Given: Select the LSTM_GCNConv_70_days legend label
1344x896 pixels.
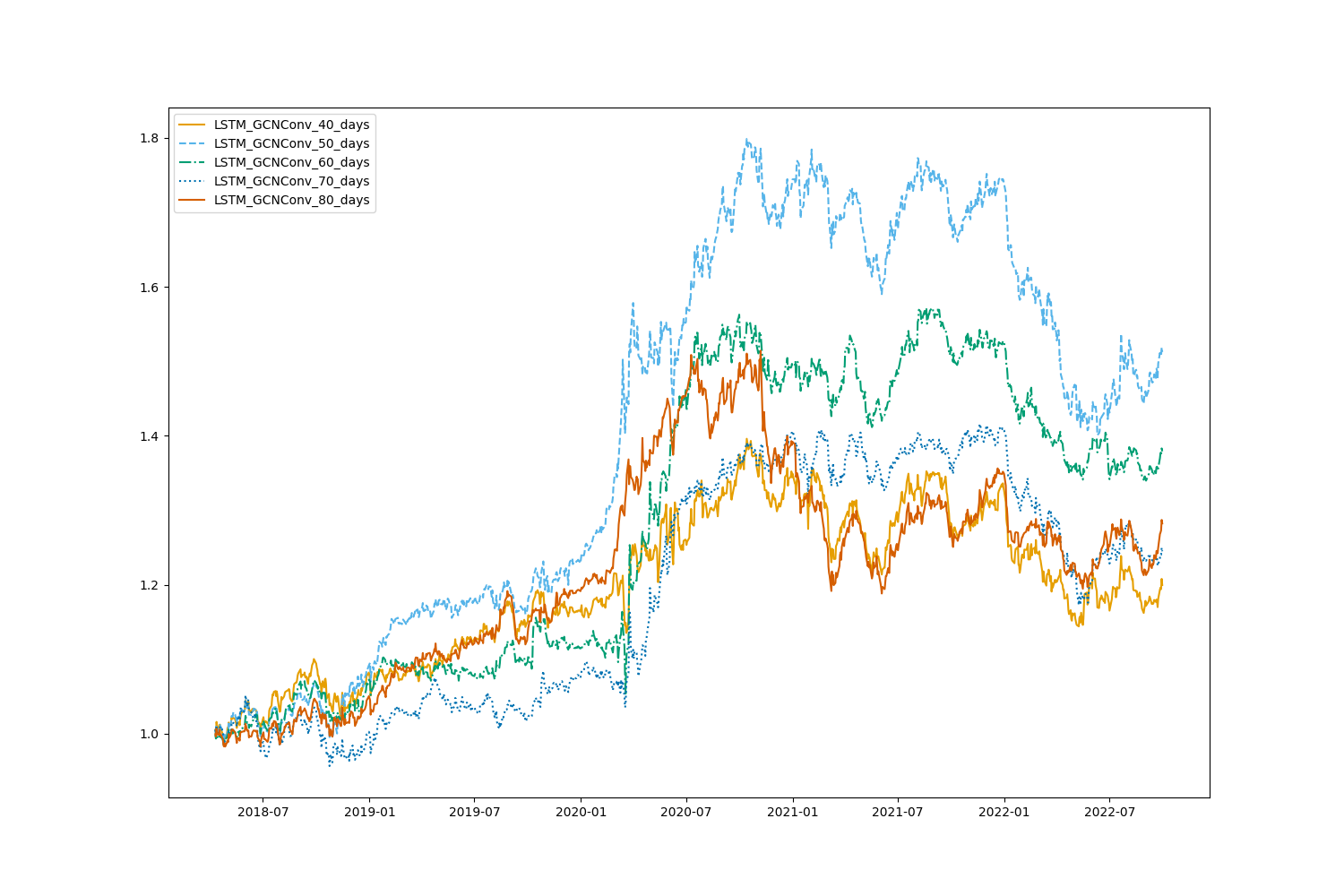Looking at the screenshot, I should tap(291, 181).
